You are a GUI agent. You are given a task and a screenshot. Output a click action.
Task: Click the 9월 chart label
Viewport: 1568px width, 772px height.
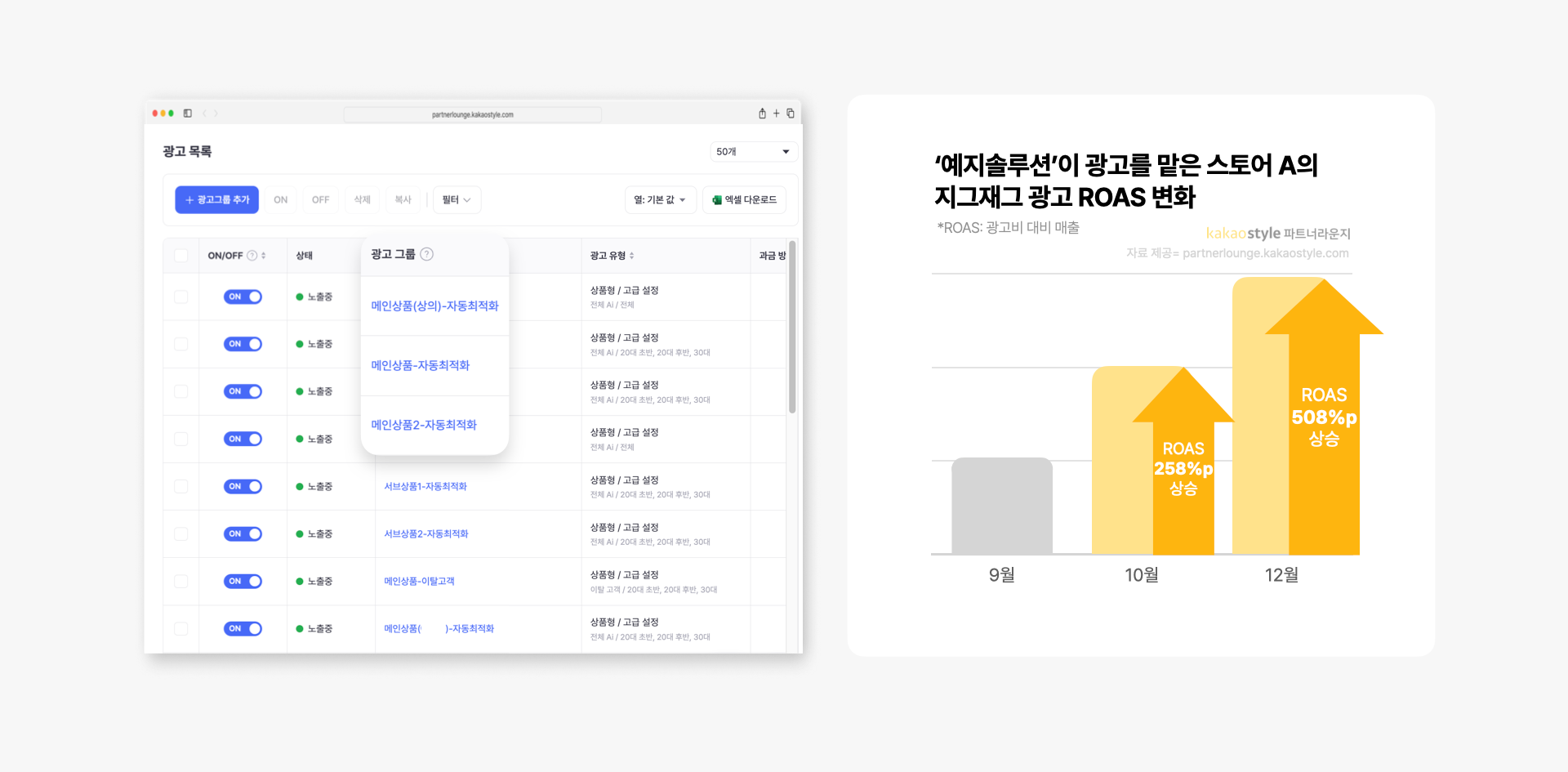pyautogui.click(x=1002, y=575)
